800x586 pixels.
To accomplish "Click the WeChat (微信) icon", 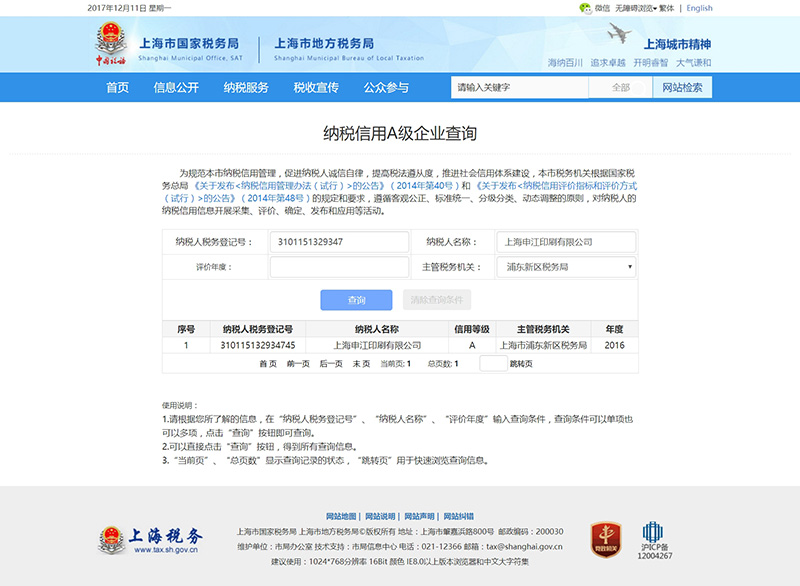I will pos(586,8).
